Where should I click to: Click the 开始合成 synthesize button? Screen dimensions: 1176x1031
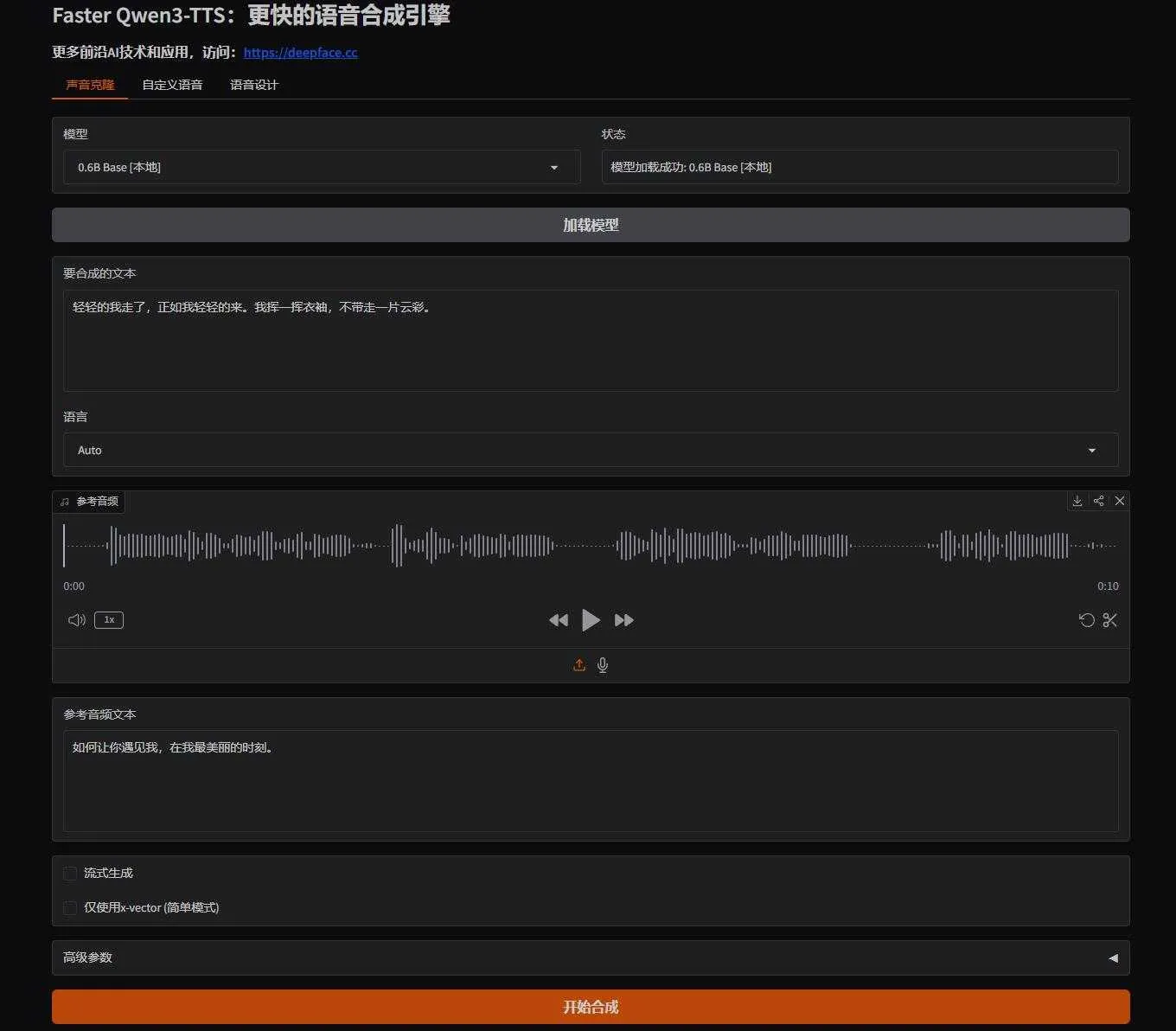[x=591, y=1006]
